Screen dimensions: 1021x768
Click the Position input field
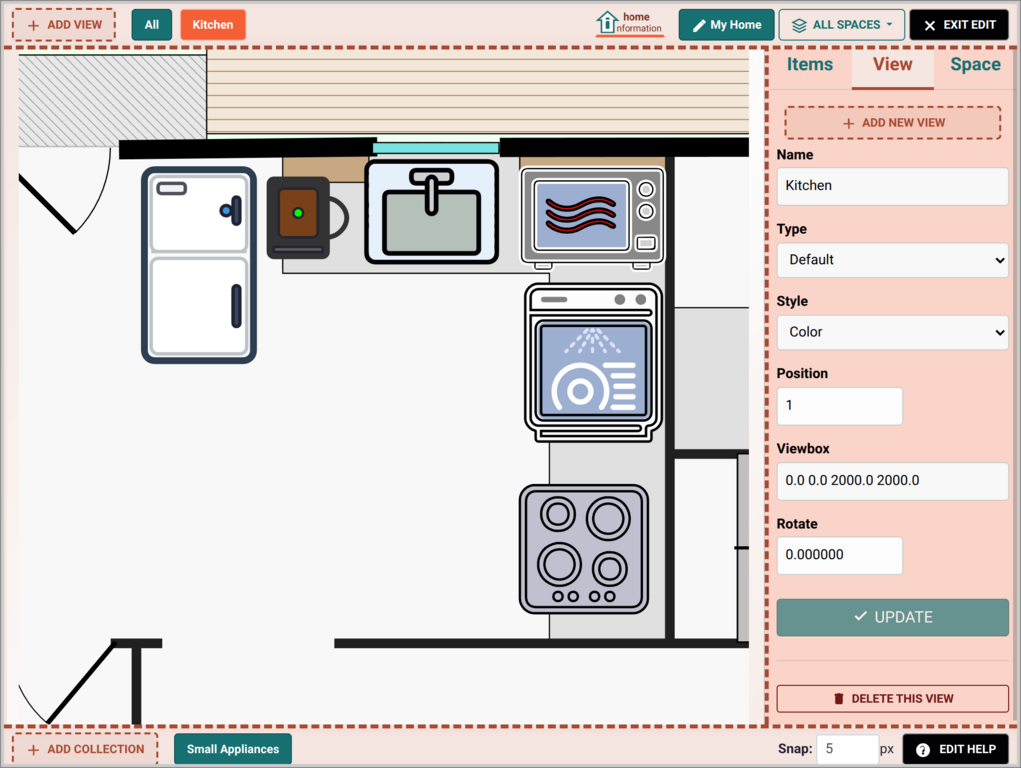point(839,406)
